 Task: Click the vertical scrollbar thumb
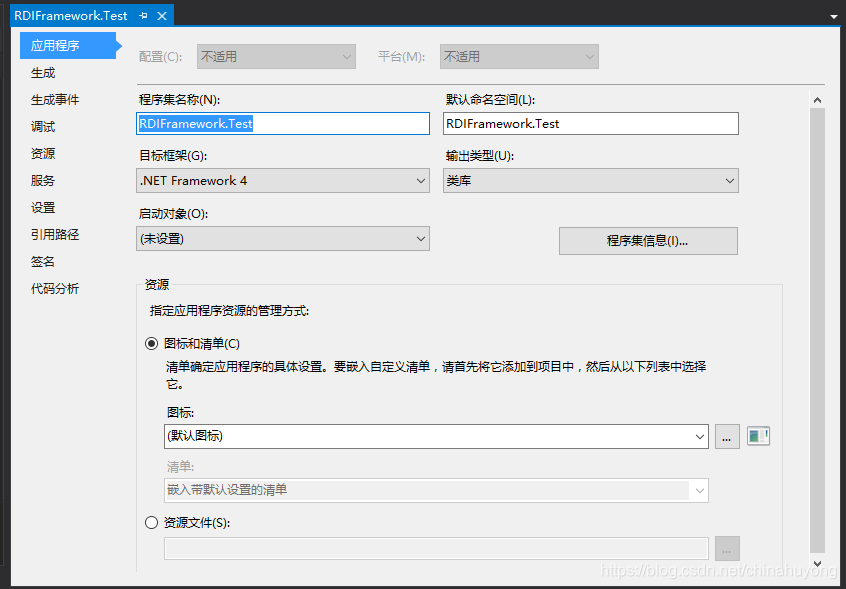click(817, 331)
